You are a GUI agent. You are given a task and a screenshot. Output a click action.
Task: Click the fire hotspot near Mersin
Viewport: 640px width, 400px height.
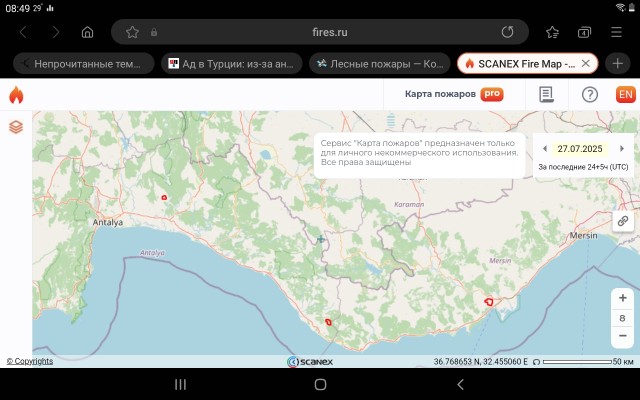point(489,300)
